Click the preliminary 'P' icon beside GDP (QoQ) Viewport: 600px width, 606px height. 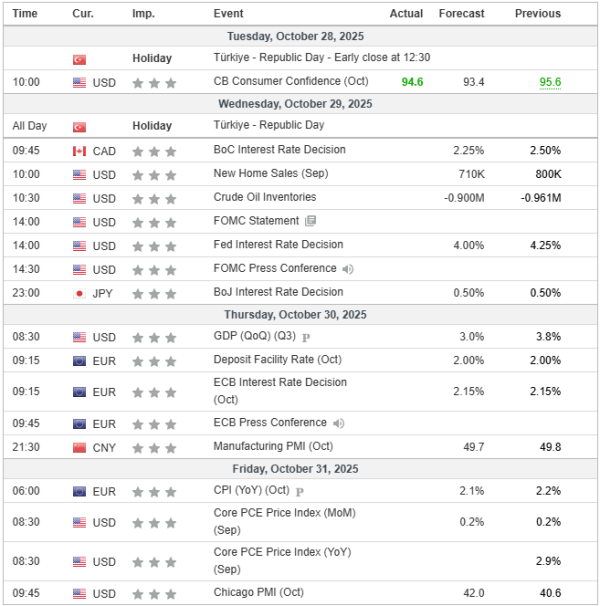coord(306,338)
